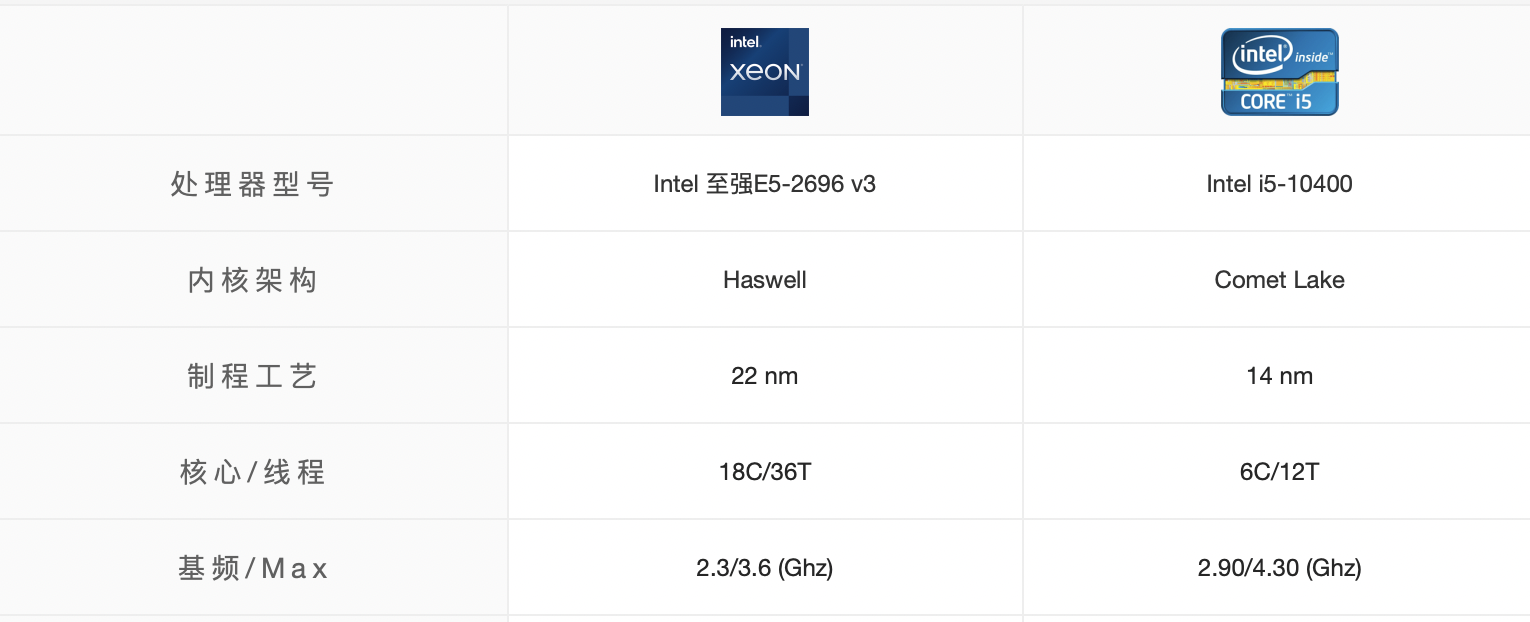Click the 制程工艺 row label
Image resolution: width=1530 pixels, height=622 pixels.
coord(252,376)
